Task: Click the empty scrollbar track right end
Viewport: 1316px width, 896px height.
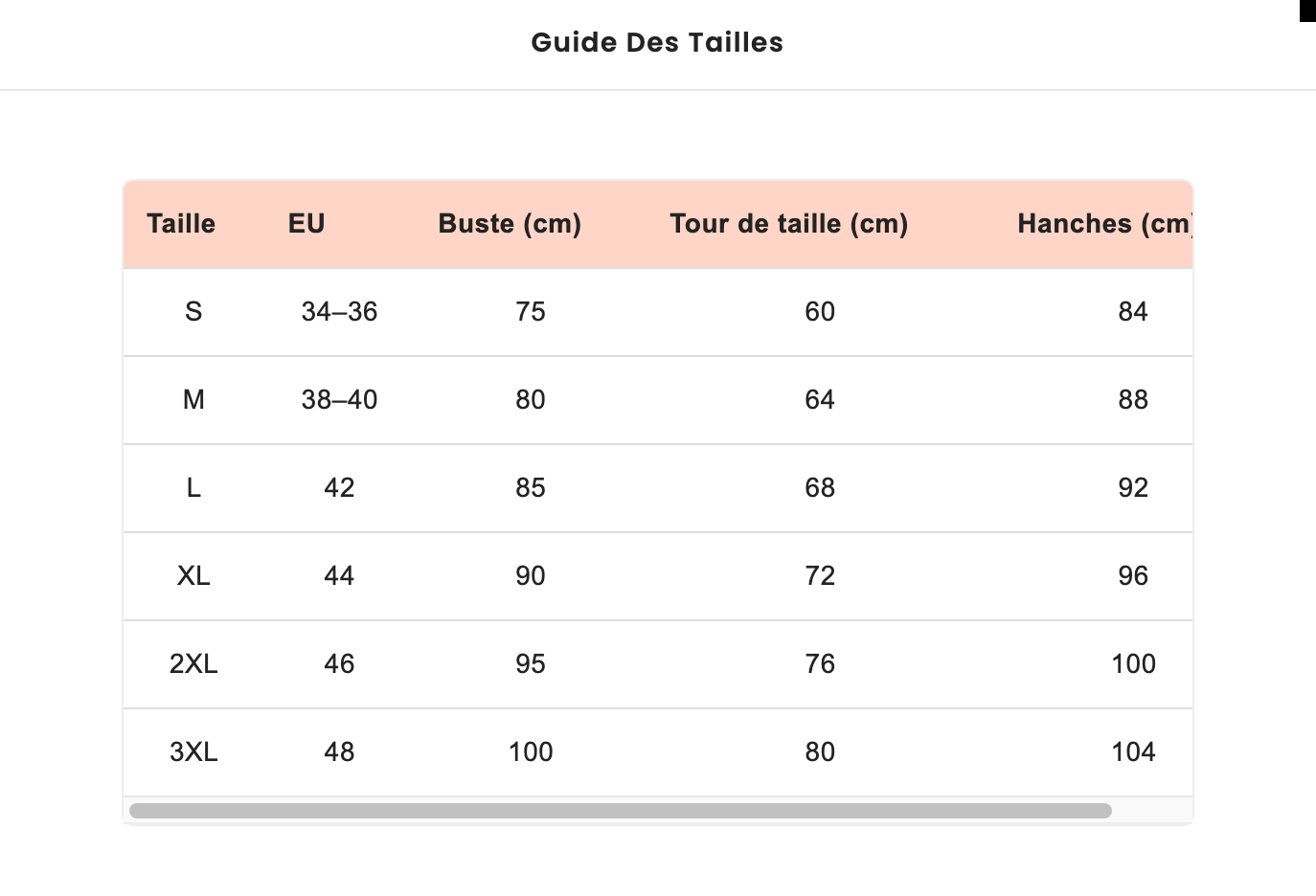Action: click(1151, 811)
